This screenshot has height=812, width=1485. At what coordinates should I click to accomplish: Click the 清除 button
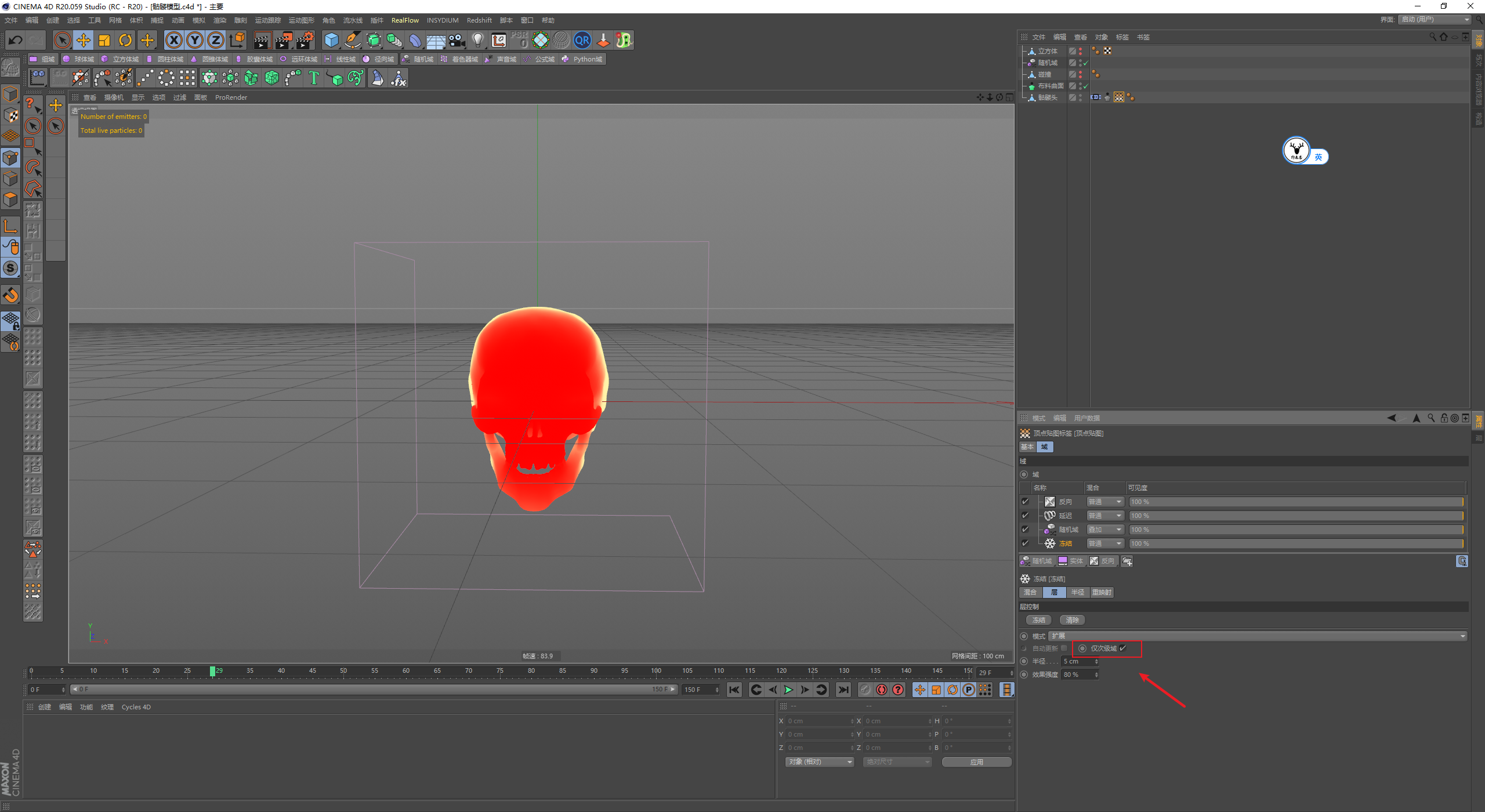1072,620
